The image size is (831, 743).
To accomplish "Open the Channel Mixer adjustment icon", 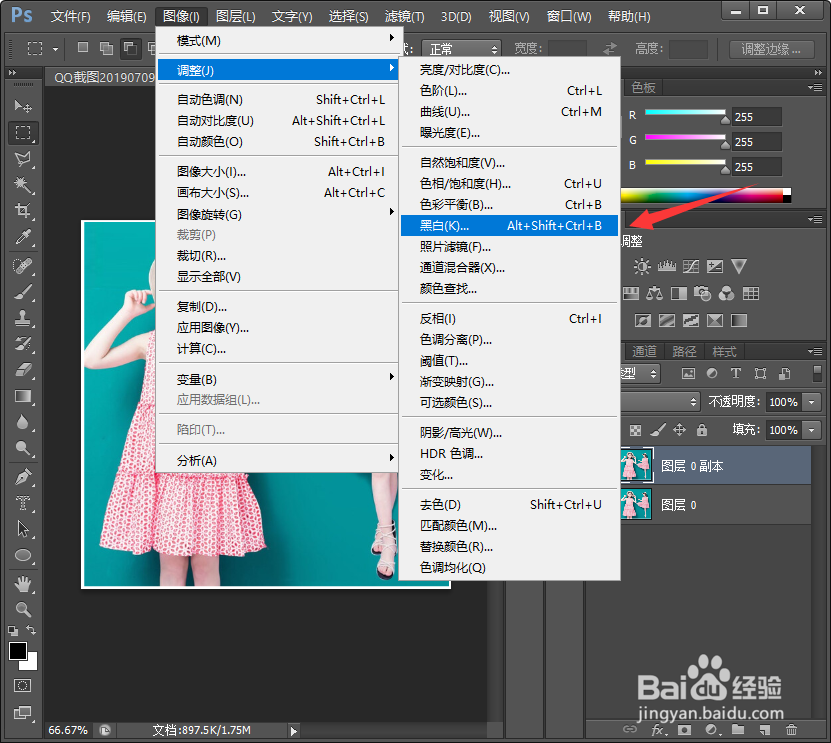I will (728, 294).
